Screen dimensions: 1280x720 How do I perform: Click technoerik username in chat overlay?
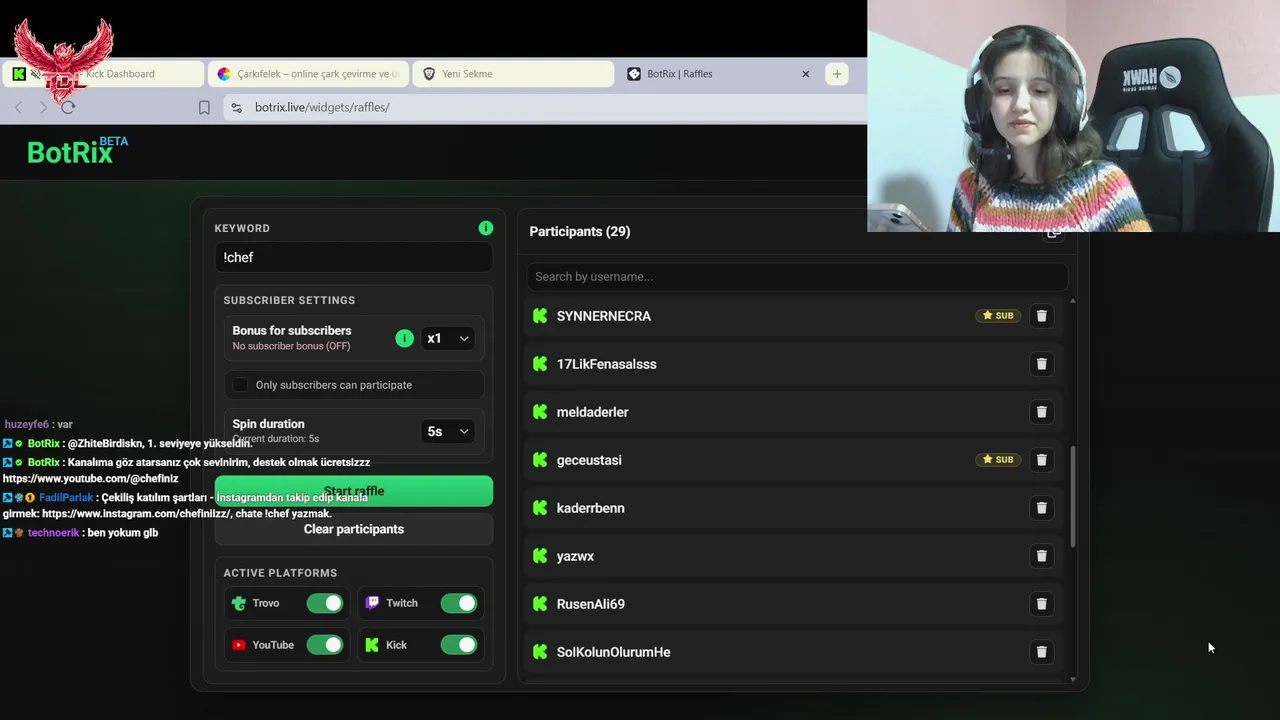pos(53,533)
